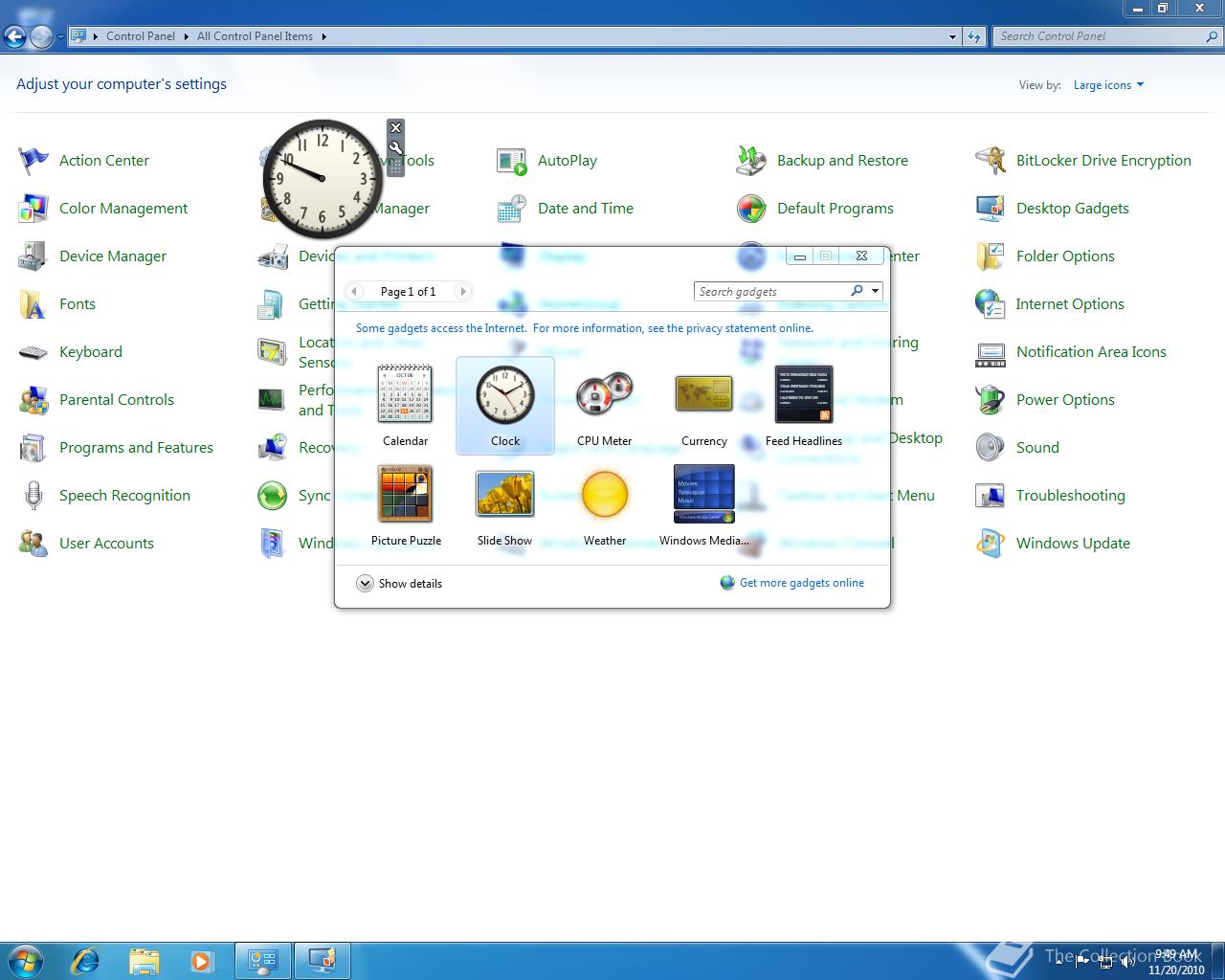Open Keyboard settings icon
The image size is (1225, 980).
33,351
